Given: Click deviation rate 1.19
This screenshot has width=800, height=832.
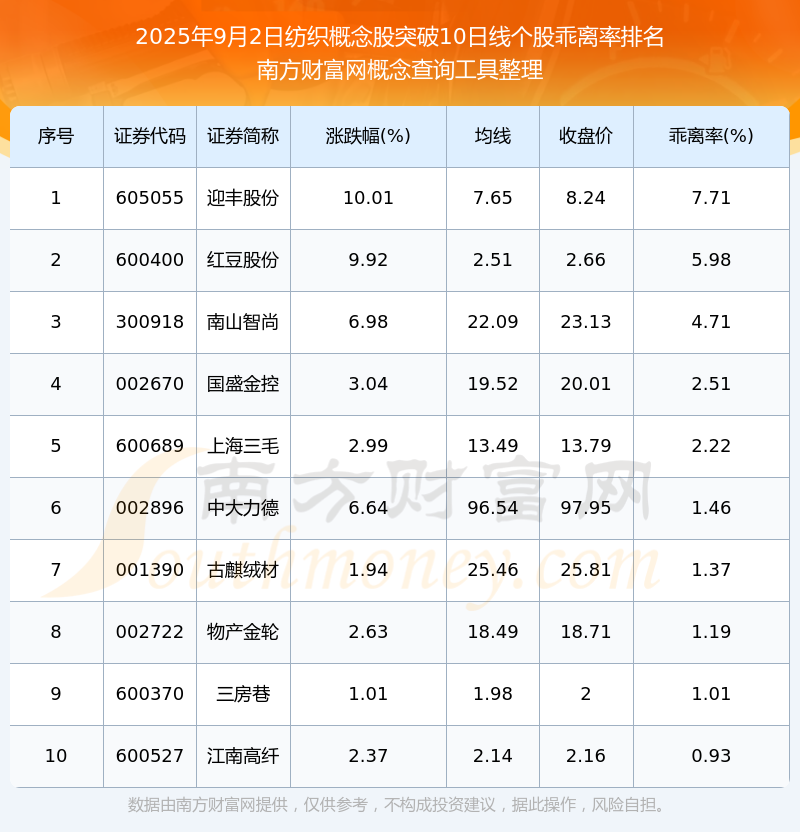Looking at the screenshot, I should [711, 632].
